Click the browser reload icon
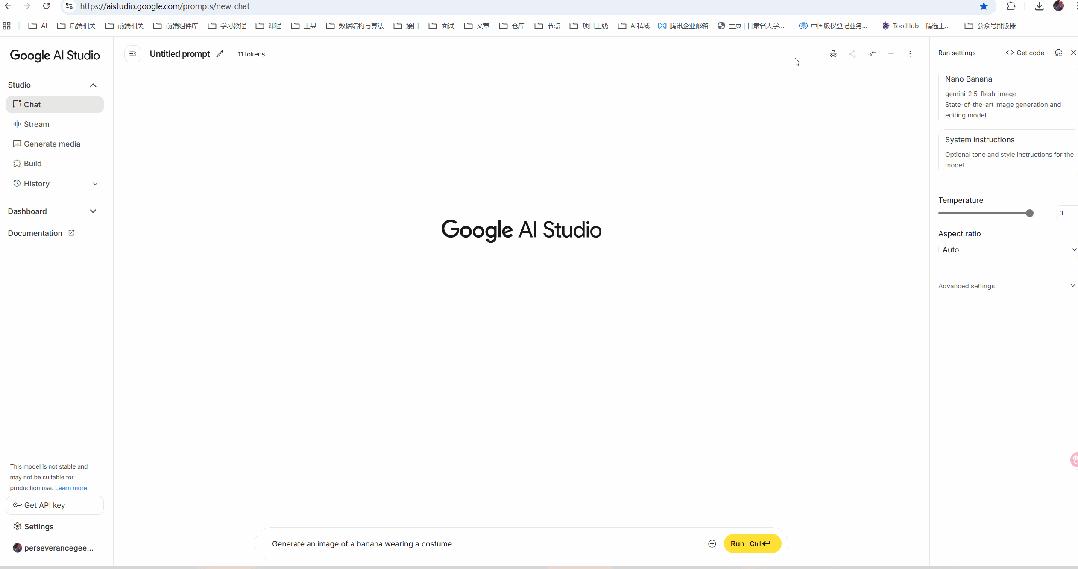The height and width of the screenshot is (569, 1078). (46, 6)
